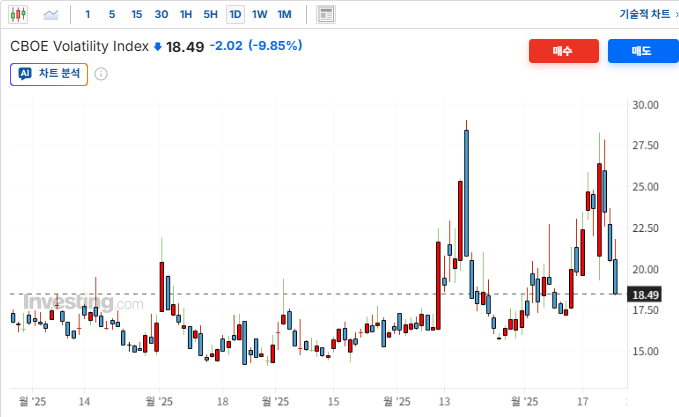This screenshot has height=417, width=679.
Task: Click the date label 15 on the time axis
Action: pos(333,401)
